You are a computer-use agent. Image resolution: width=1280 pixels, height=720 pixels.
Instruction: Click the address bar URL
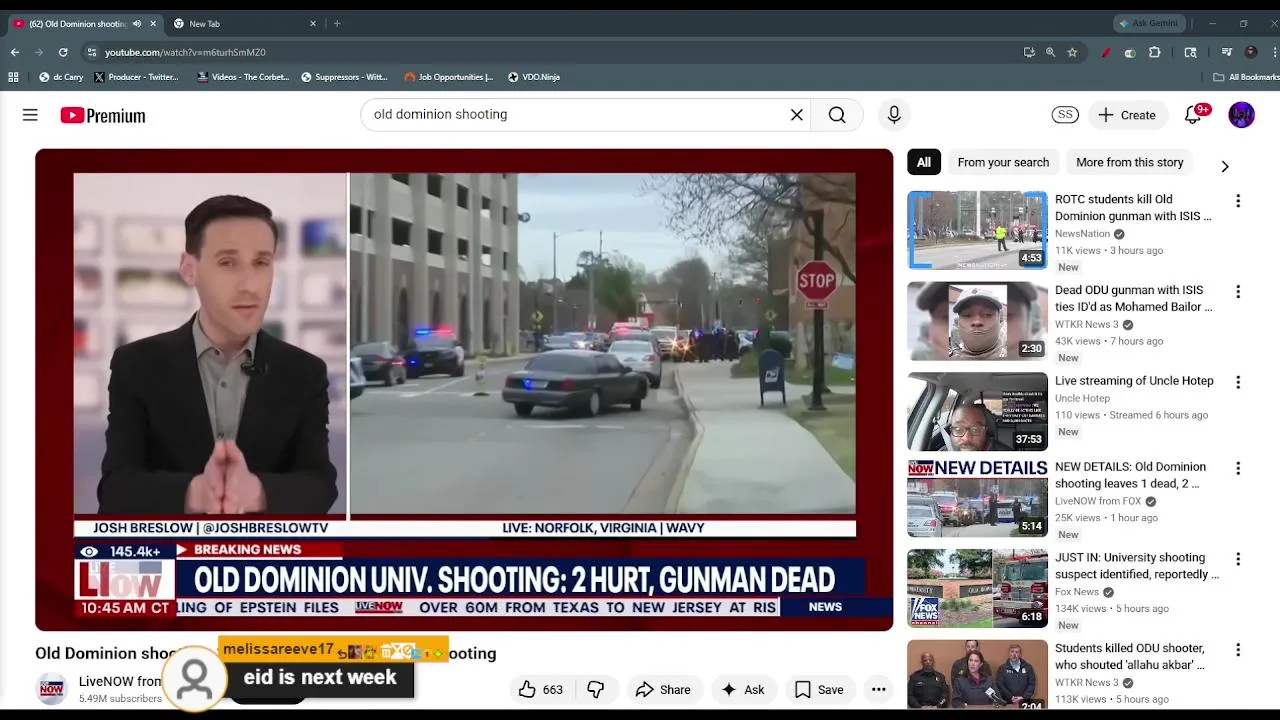click(x=185, y=52)
